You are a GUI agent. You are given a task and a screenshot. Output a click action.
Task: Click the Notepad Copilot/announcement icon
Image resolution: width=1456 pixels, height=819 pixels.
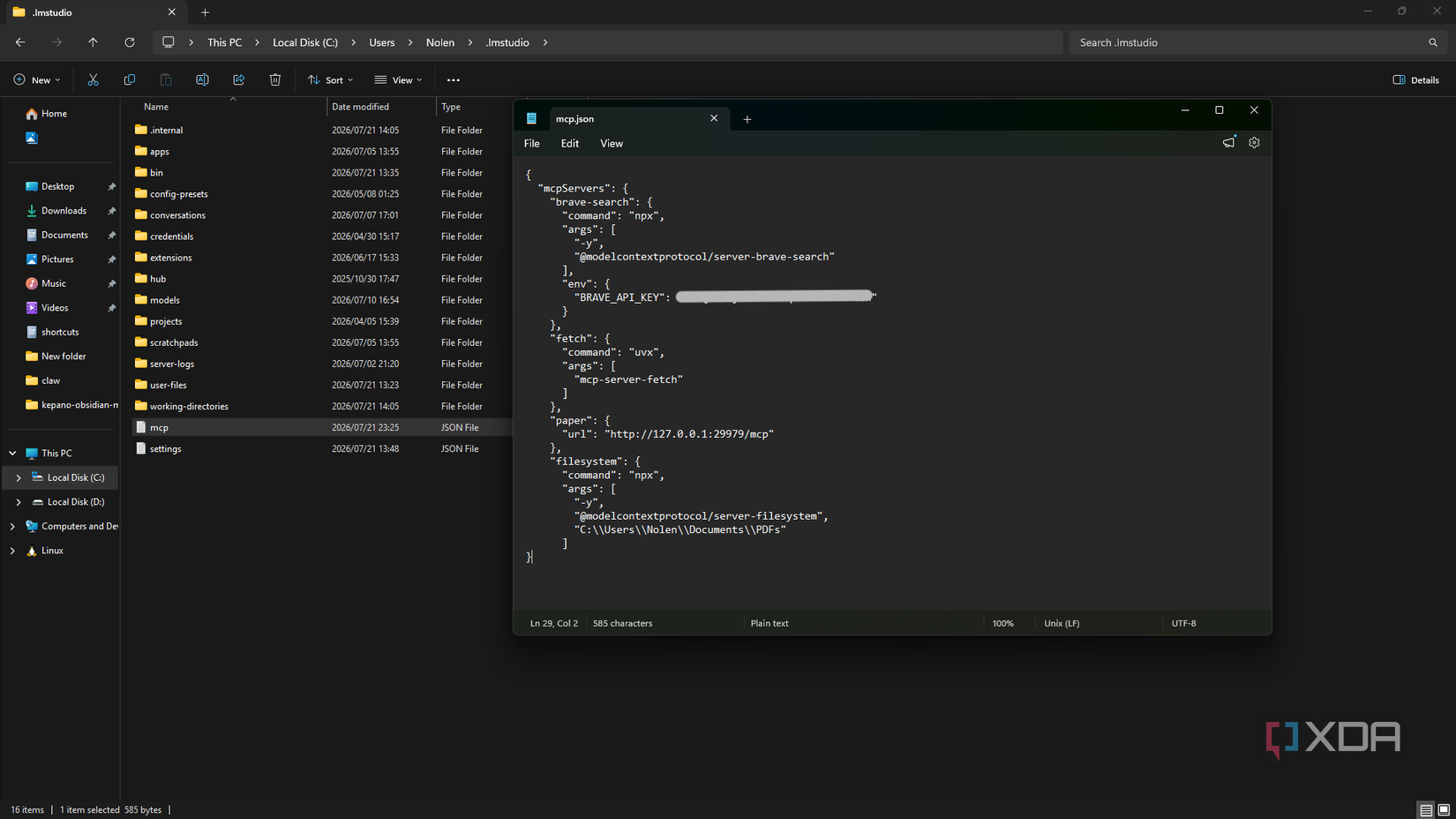(1228, 142)
